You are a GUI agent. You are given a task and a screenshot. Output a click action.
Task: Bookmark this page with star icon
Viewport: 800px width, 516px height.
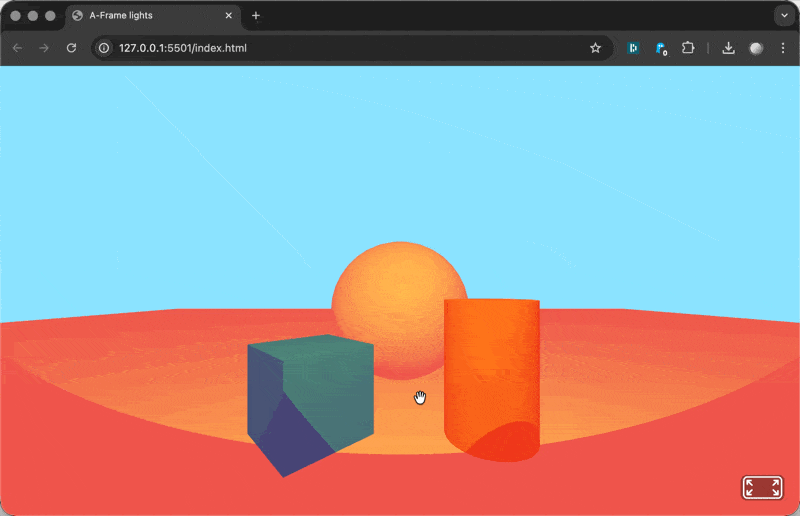595,48
